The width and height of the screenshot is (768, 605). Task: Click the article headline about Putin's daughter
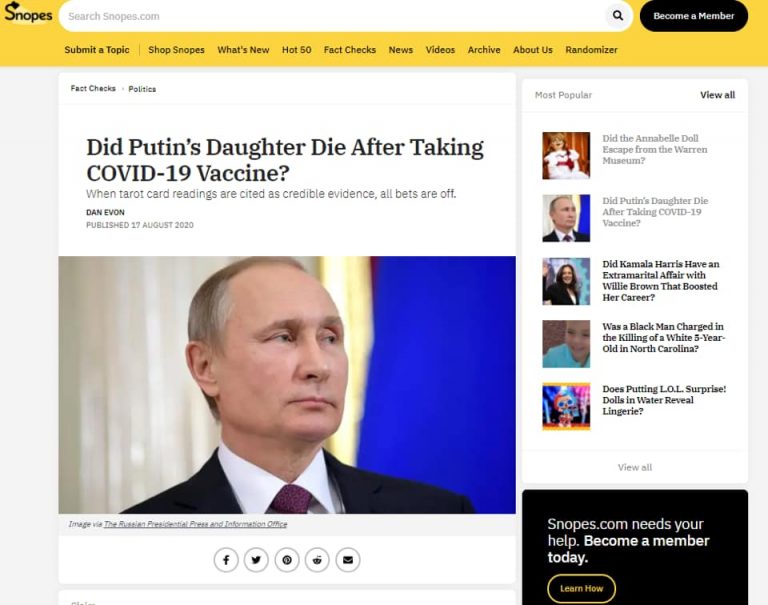(285, 160)
